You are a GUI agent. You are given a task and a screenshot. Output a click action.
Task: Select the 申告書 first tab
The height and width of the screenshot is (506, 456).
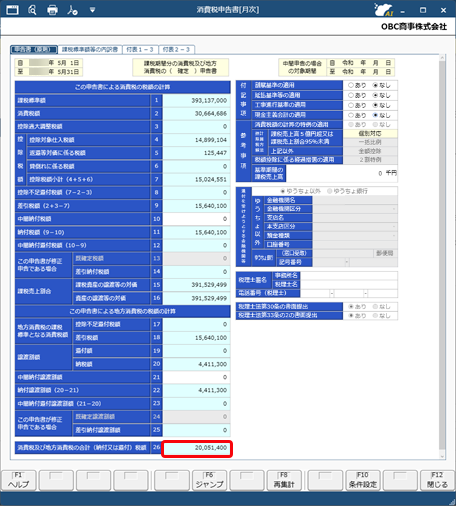point(34,49)
